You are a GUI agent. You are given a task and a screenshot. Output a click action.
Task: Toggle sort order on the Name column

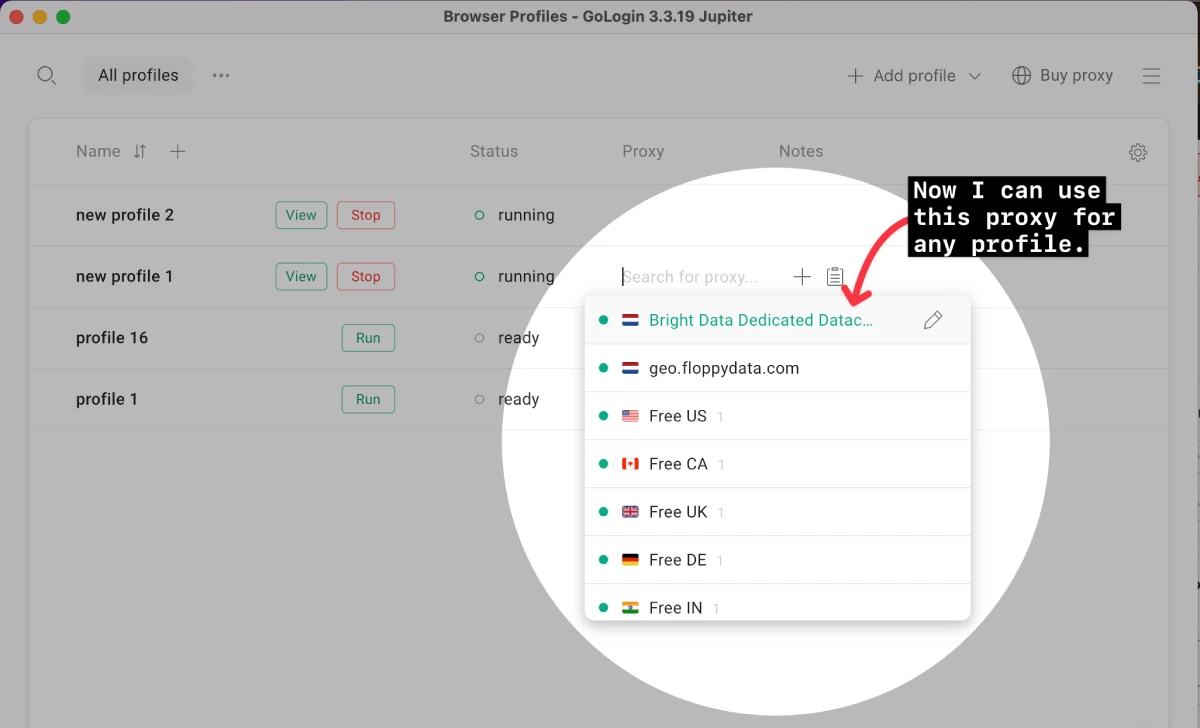(x=139, y=151)
